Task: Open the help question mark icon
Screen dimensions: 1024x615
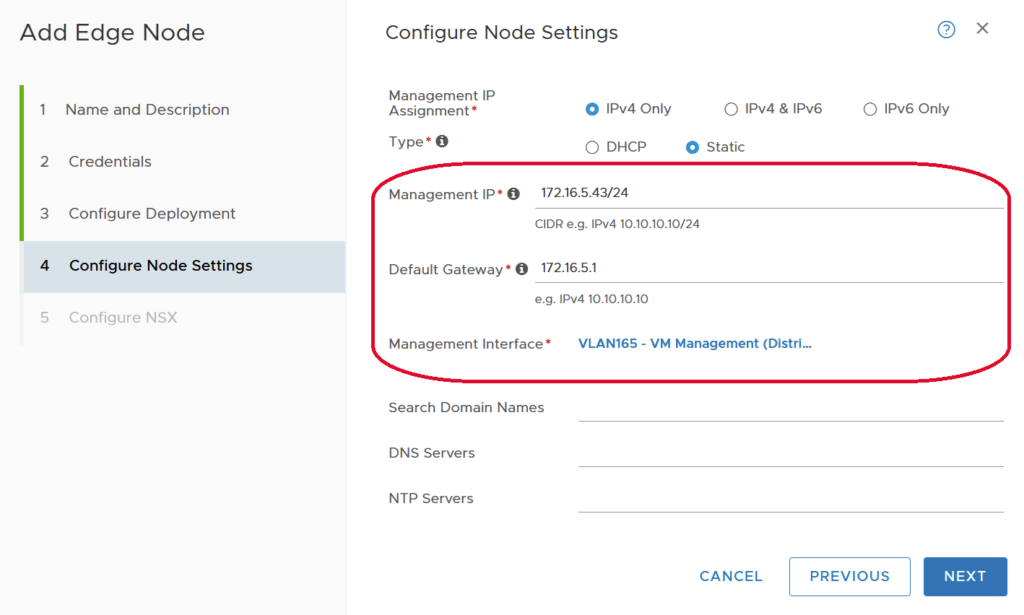Action: [946, 29]
